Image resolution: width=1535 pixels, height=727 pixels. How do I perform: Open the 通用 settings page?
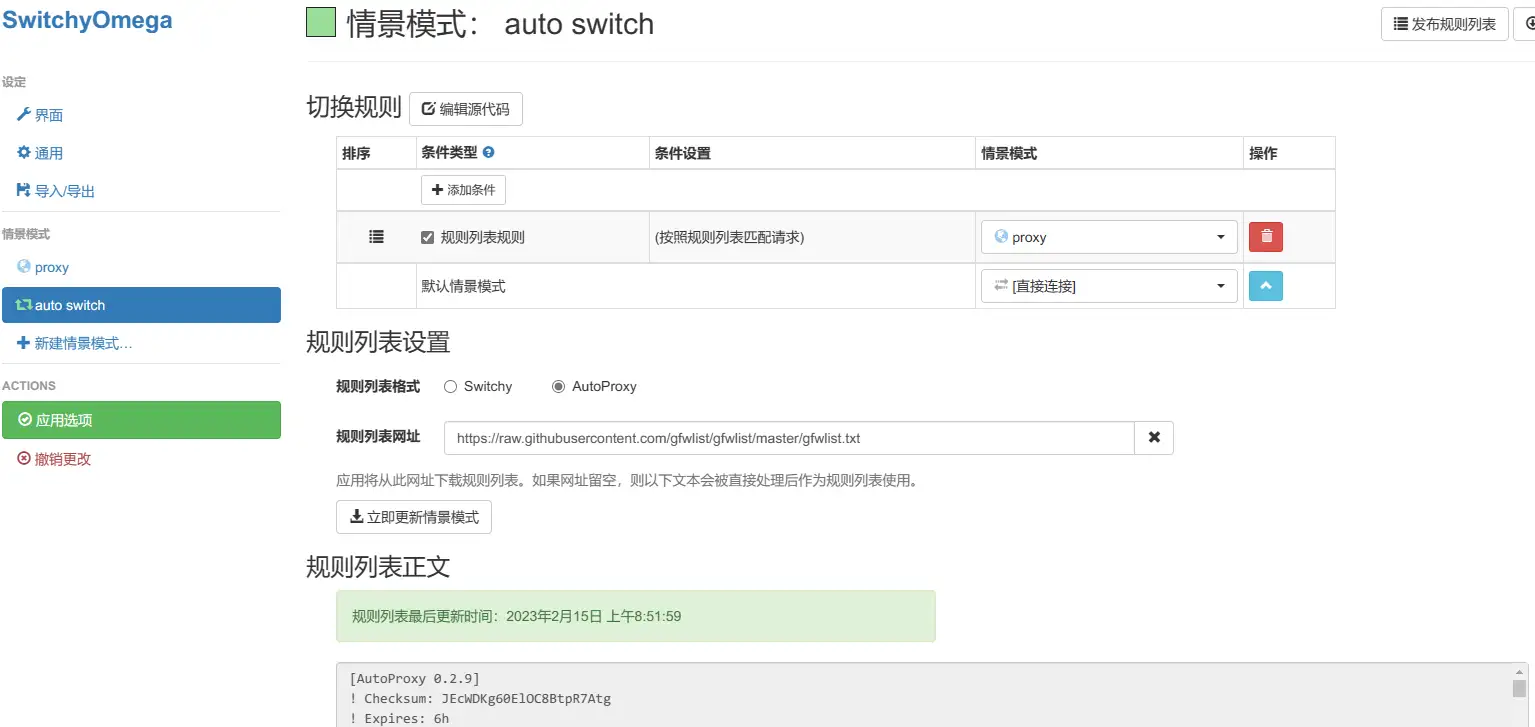[x=45, y=152]
